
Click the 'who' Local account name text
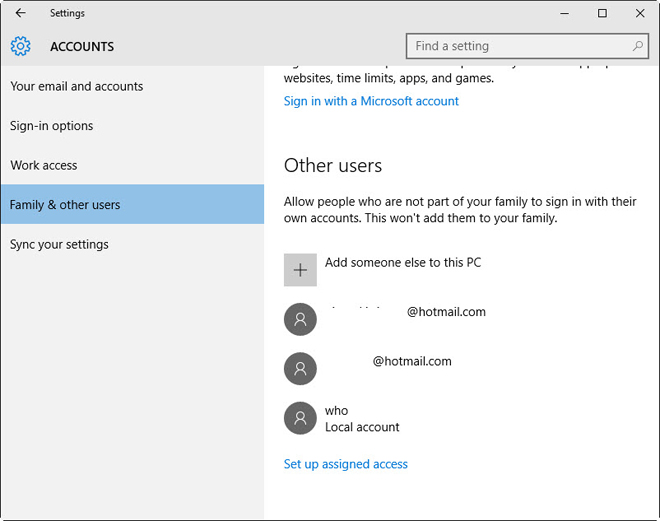337,411
